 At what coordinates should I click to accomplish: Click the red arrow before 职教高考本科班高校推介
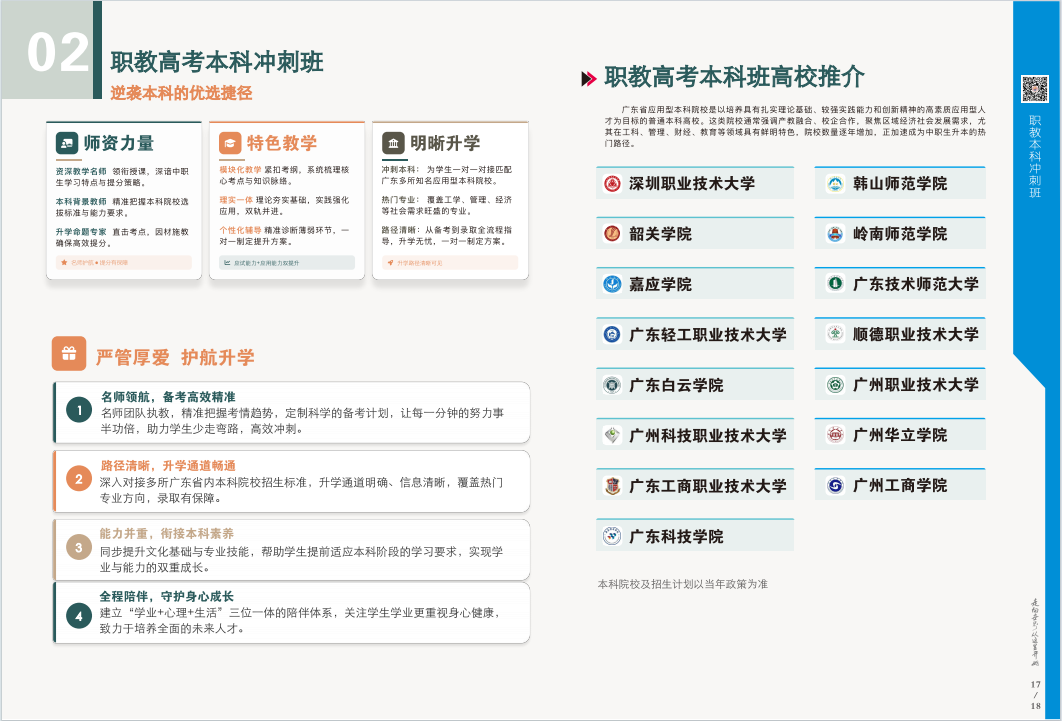click(x=589, y=78)
